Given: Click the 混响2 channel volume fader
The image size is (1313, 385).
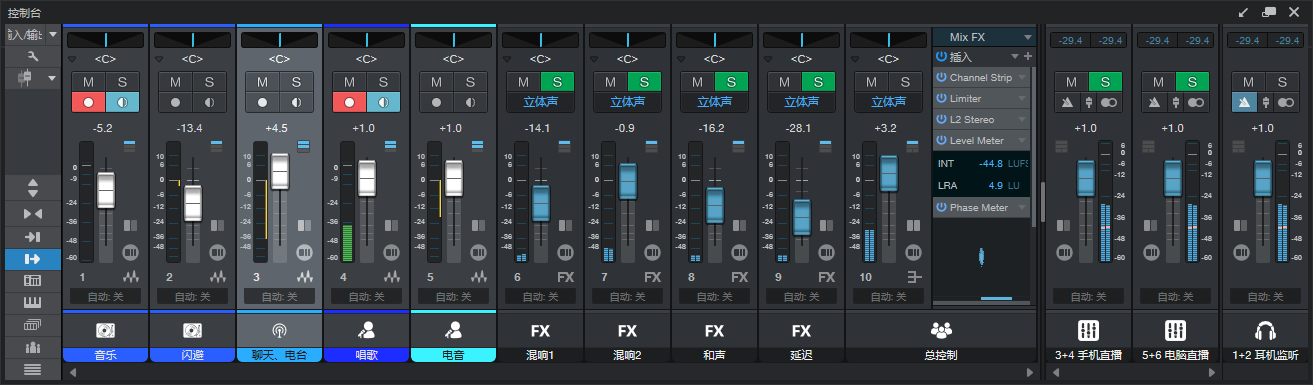Looking at the screenshot, I should [x=627, y=181].
